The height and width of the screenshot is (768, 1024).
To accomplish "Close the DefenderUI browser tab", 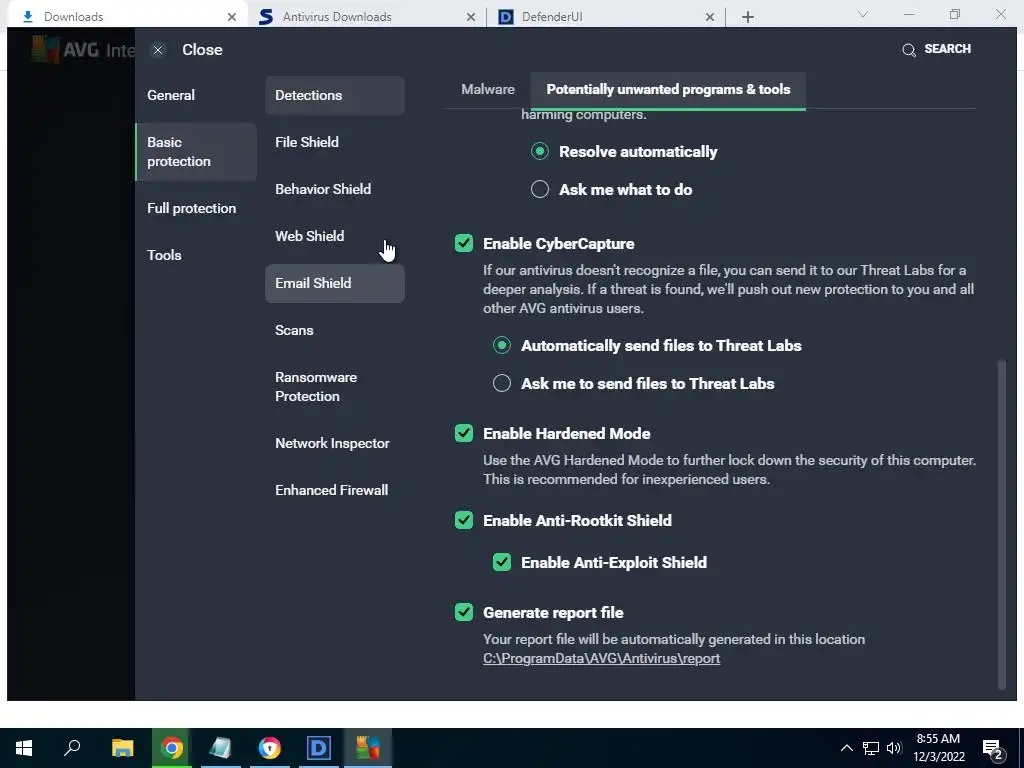I will coord(709,17).
